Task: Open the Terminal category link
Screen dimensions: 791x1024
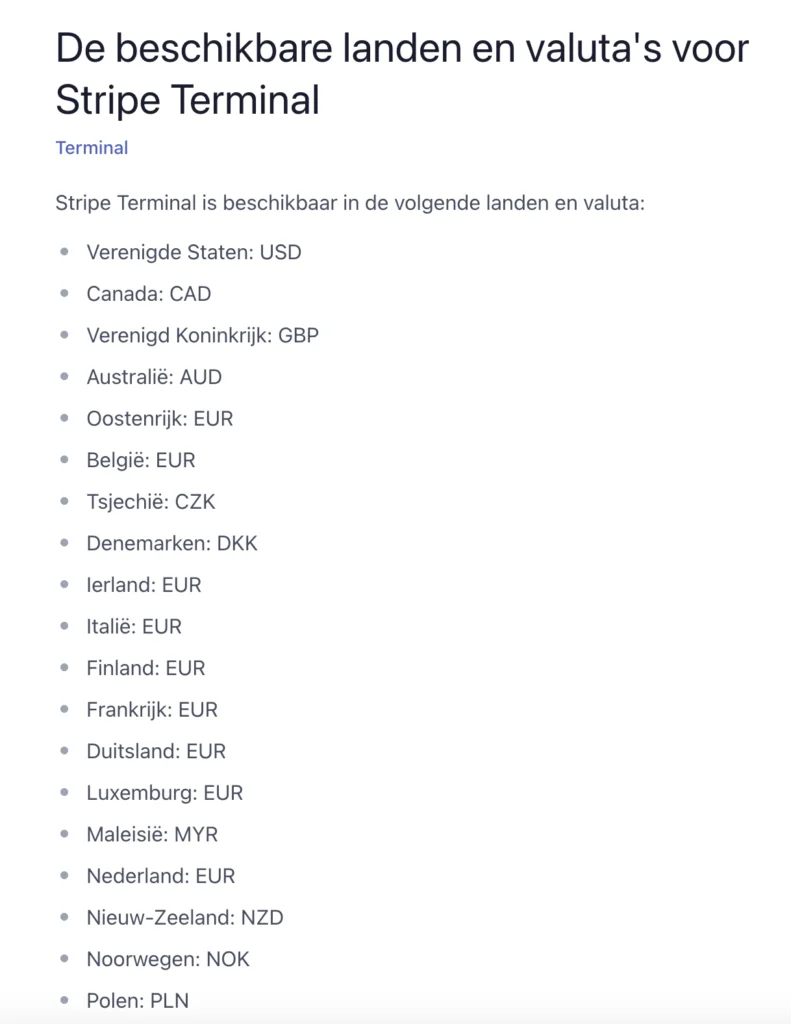Action: [x=92, y=148]
